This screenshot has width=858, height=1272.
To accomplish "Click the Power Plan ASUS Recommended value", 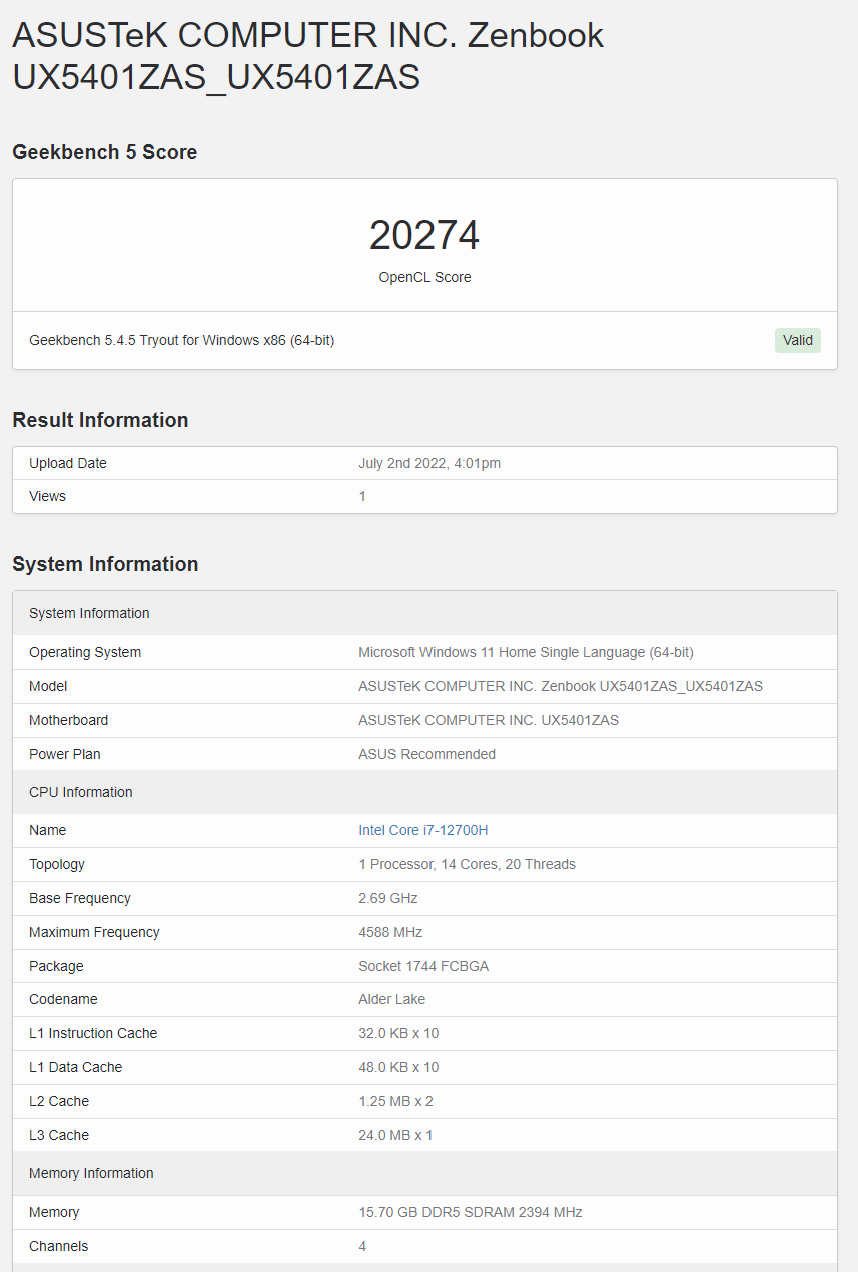I will tap(427, 754).
